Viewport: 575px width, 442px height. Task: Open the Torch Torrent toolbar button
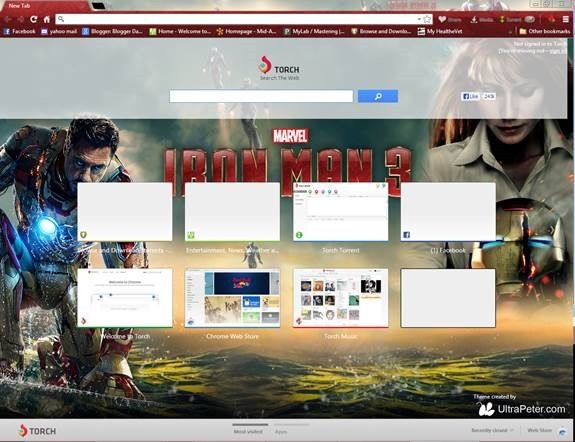pyautogui.click(x=517, y=19)
